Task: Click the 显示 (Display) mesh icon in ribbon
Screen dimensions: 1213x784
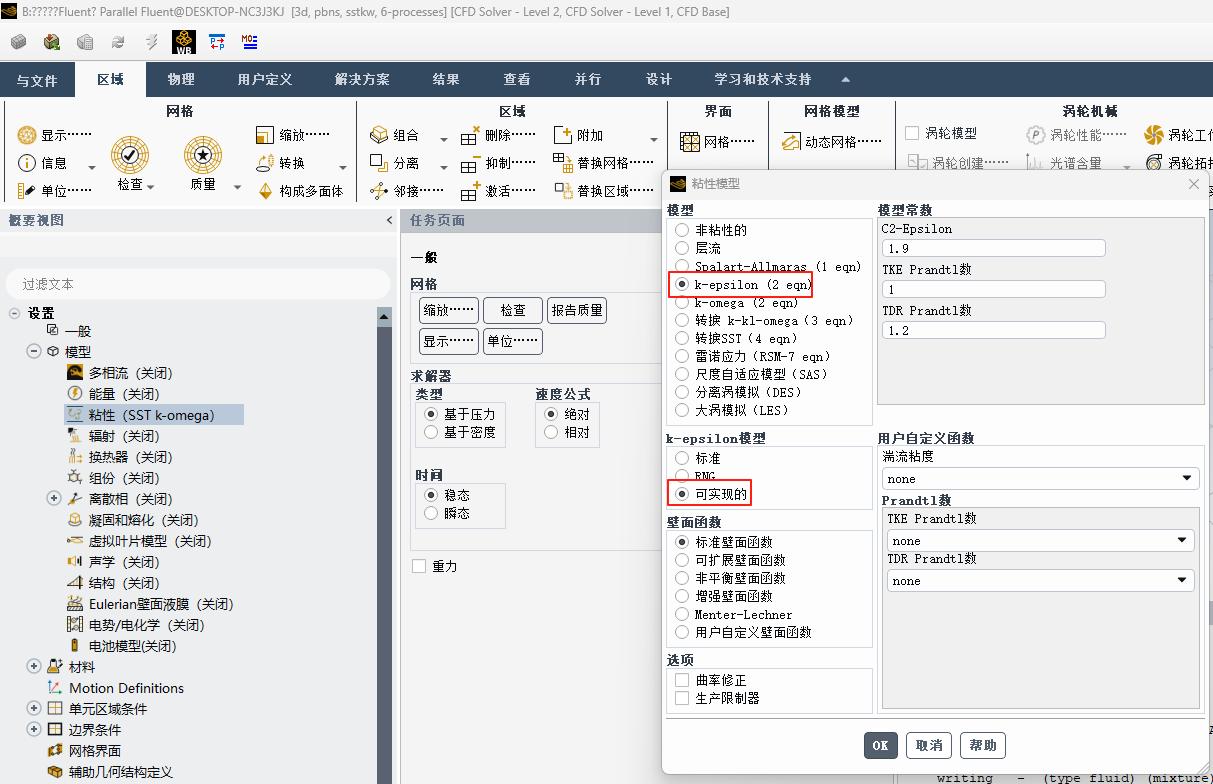Action: (27, 135)
